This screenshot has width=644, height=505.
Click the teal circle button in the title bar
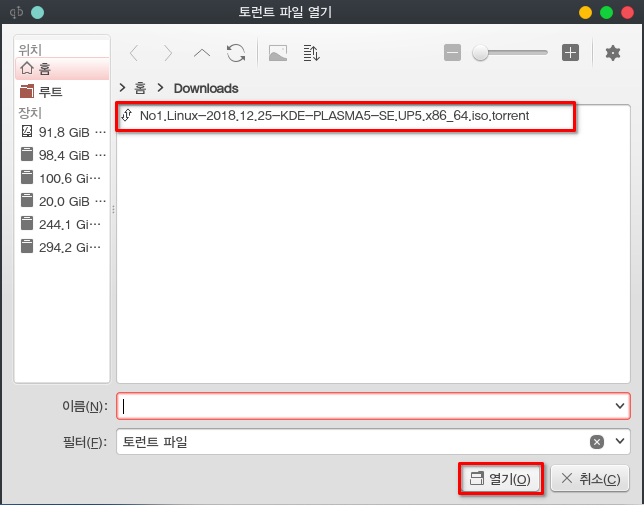pyautogui.click(x=37, y=12)
